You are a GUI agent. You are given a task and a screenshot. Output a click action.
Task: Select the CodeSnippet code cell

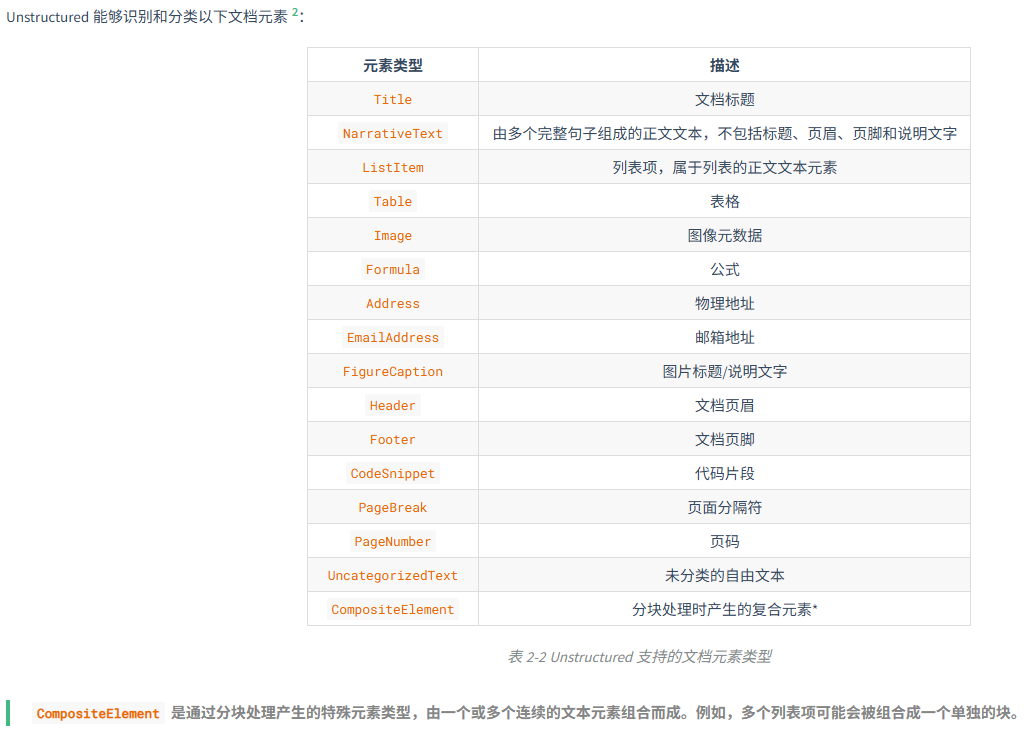point(393,474)
